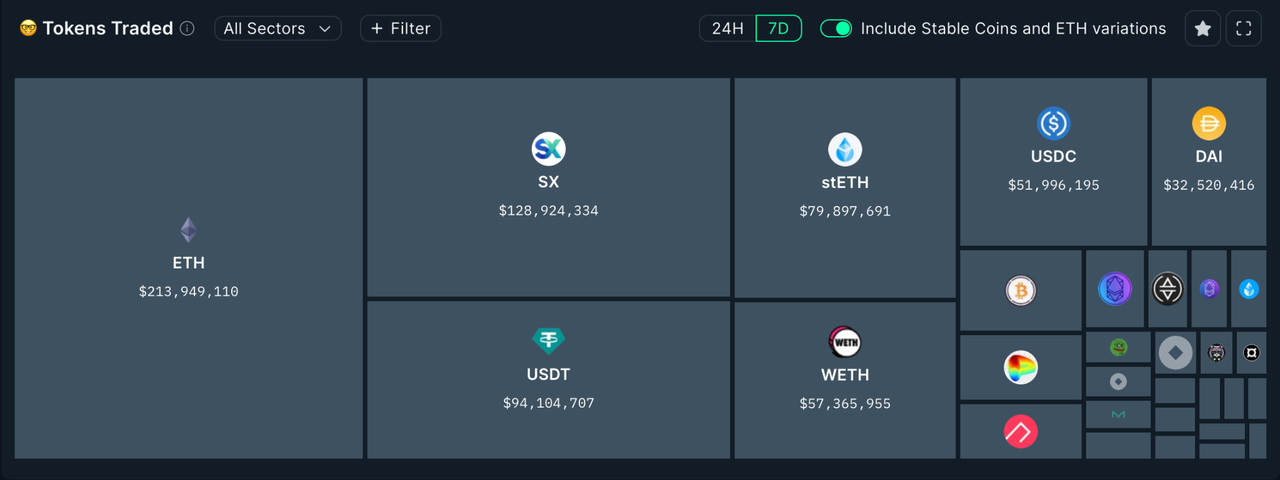Select the 7D timeframe tab

click(x=778, y=29)
